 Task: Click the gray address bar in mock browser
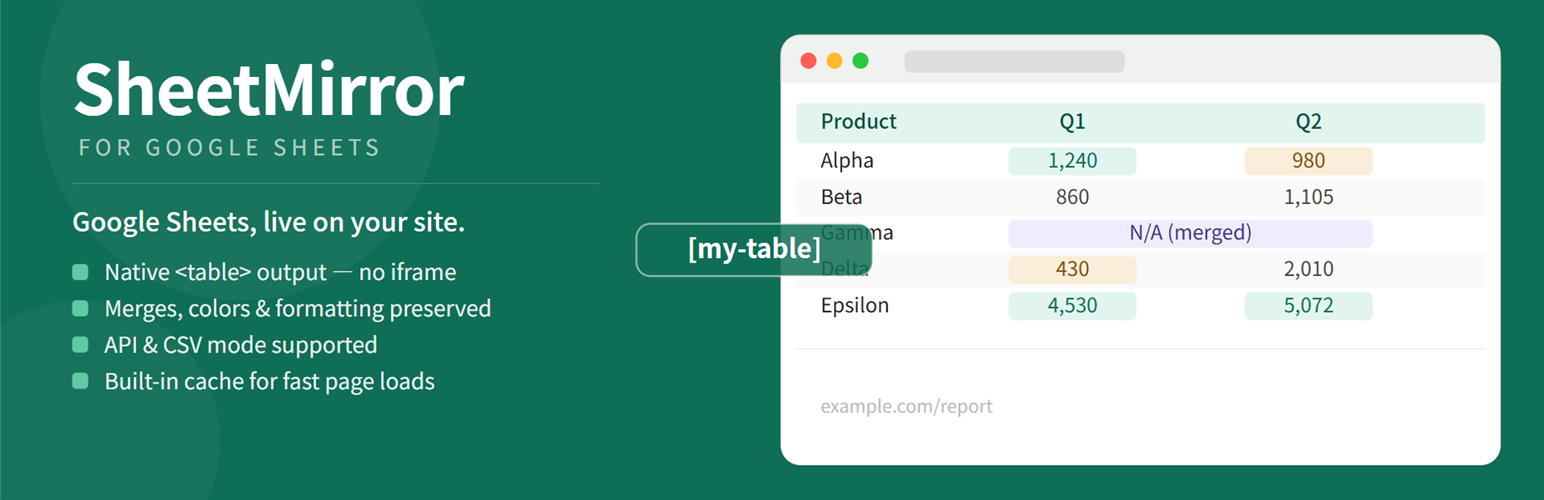coord(1014,62)
